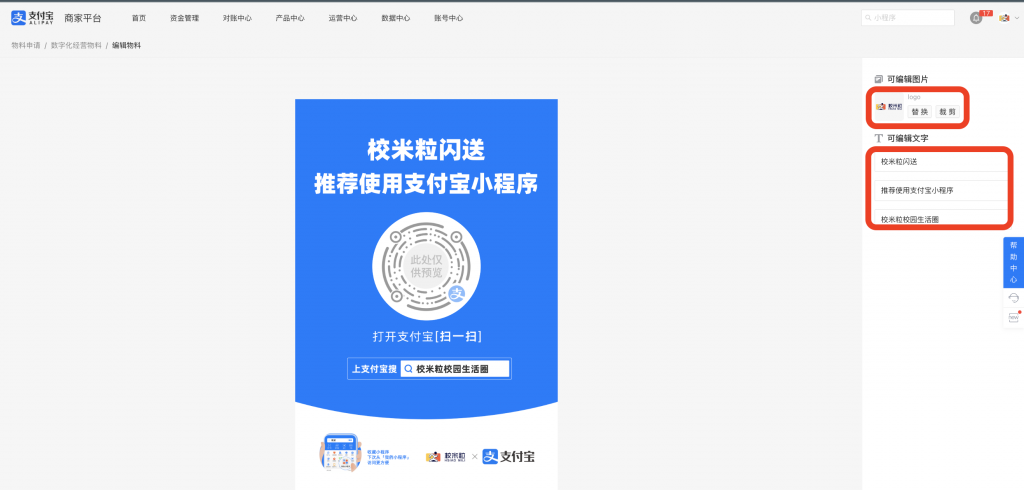Click the phone illustration on the poster
The width and height of the screenshot is (1024, 490).
pos(340,453)
